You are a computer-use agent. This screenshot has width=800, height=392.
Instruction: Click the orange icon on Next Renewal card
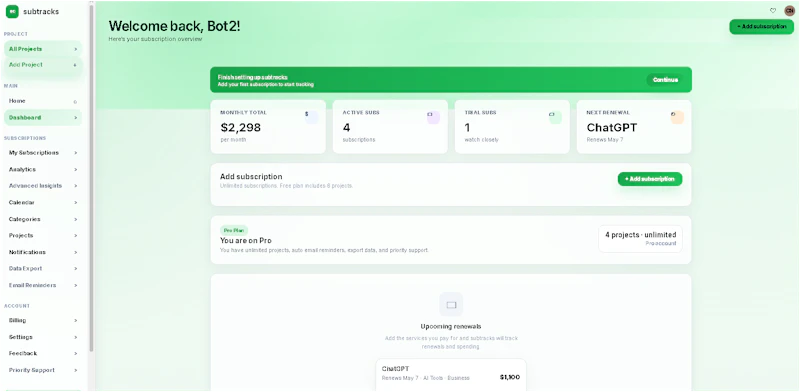[677, 117]
